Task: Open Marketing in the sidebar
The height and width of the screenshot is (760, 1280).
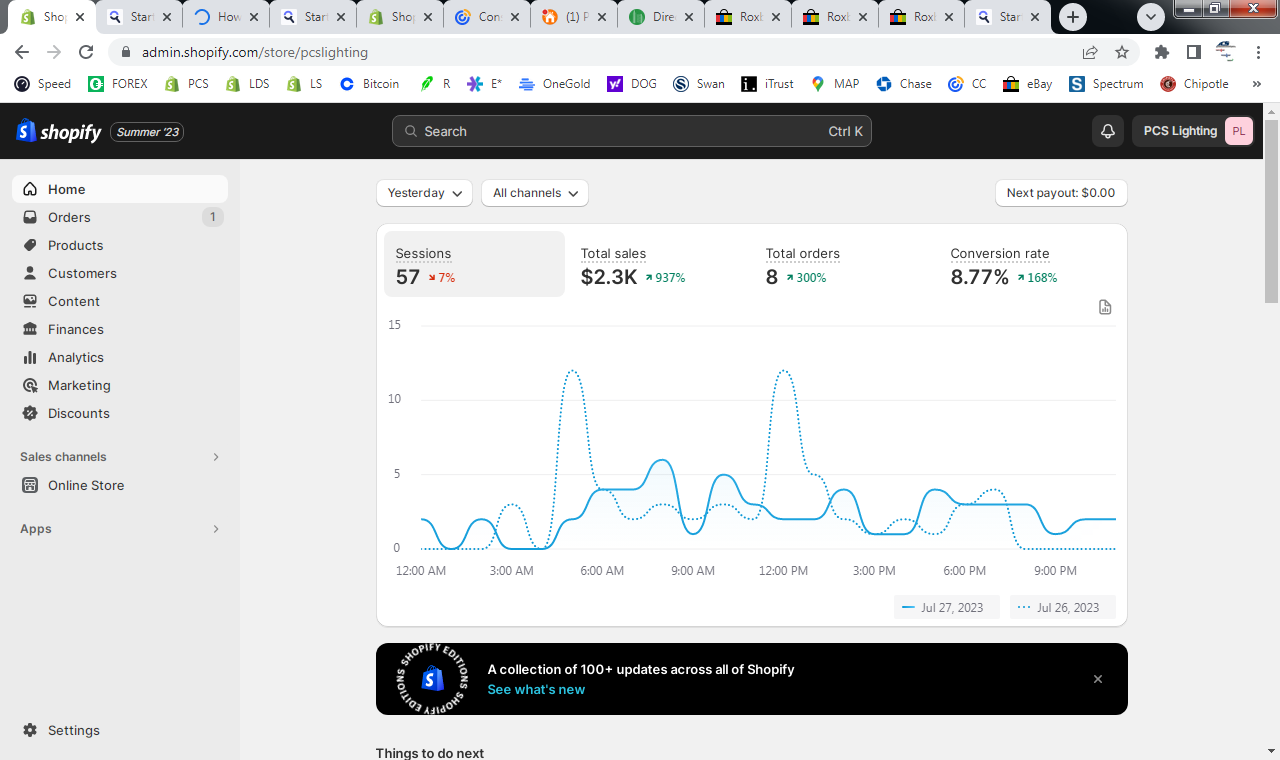Action: pyautogui.click(x=120, y=385)
